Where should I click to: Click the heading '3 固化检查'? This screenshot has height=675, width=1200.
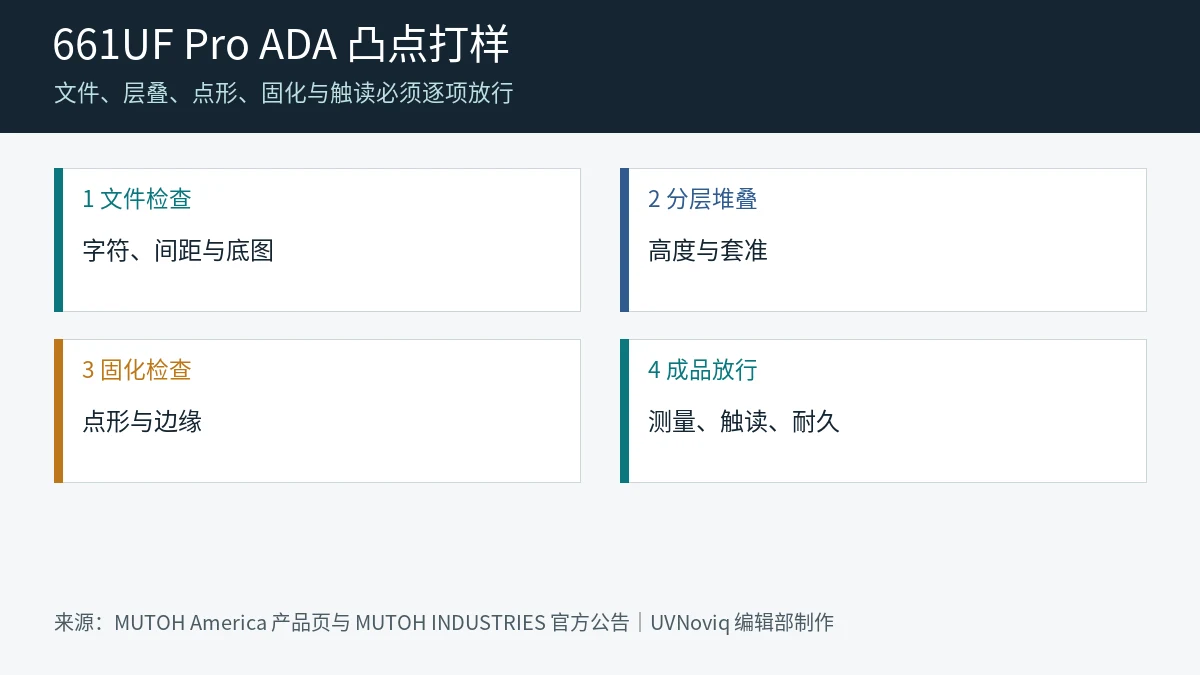click(137, 370)
